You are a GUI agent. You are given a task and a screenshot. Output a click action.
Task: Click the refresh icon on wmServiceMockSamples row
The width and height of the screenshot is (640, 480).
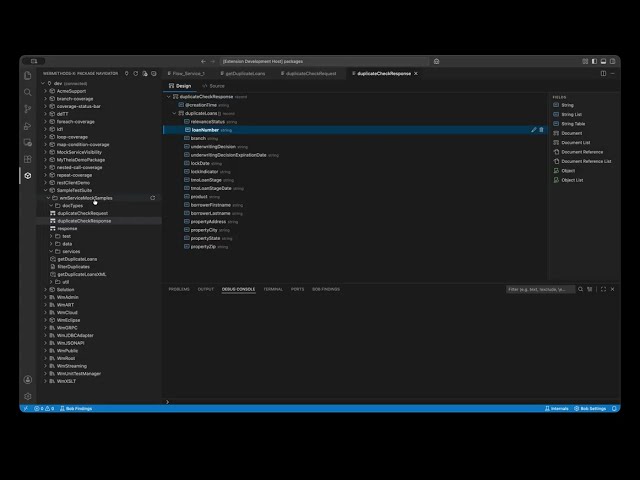pos(153,198)
